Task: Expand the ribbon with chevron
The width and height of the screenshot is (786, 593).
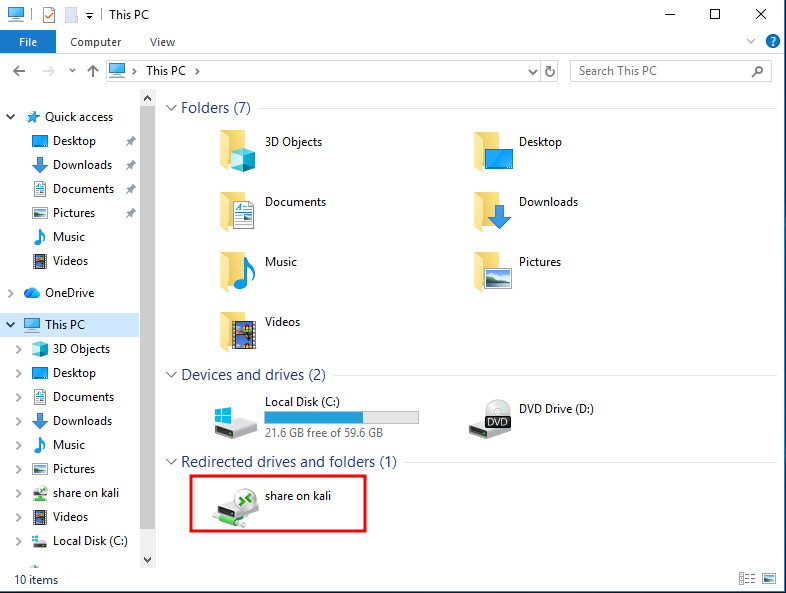Action: 750,41
